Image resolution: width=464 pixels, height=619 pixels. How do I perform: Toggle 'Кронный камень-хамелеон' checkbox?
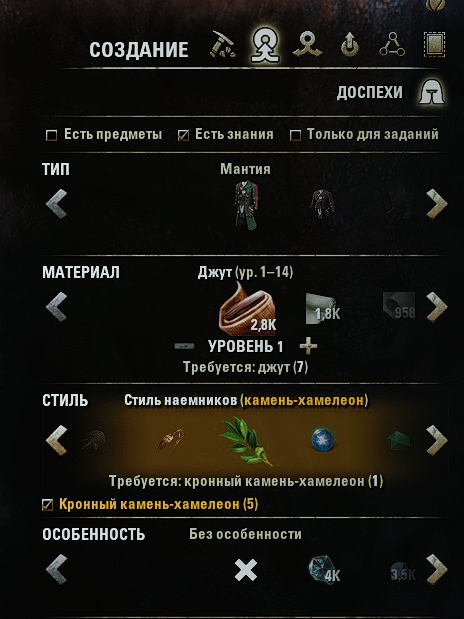point(47,505)
